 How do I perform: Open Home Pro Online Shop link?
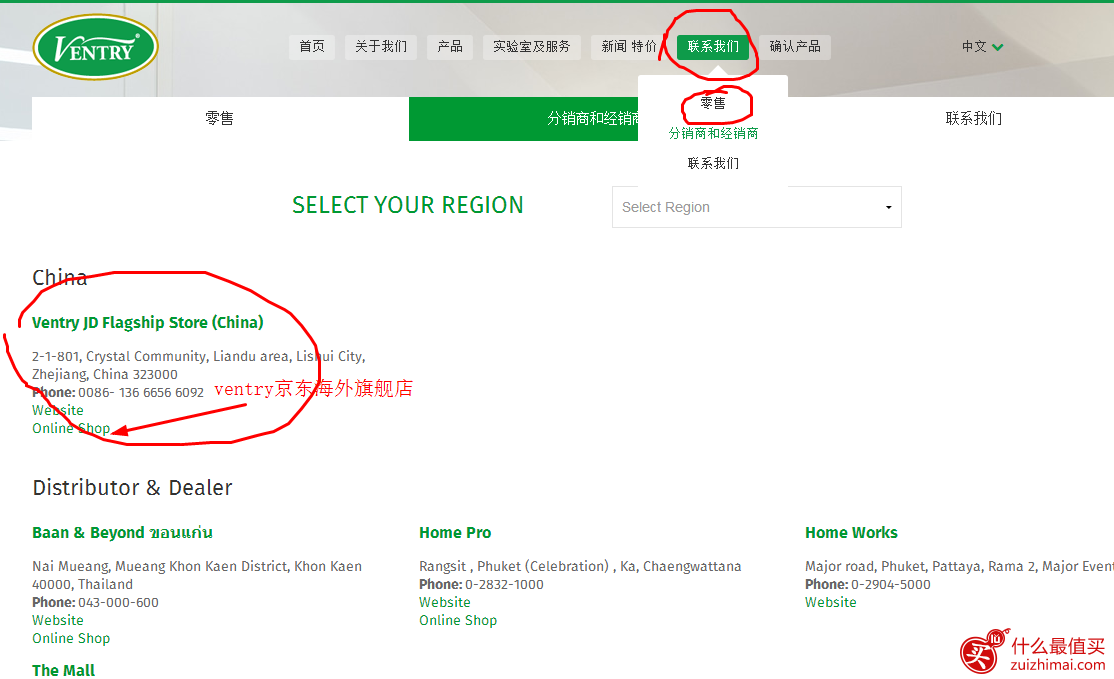click(x=458, y=620)
